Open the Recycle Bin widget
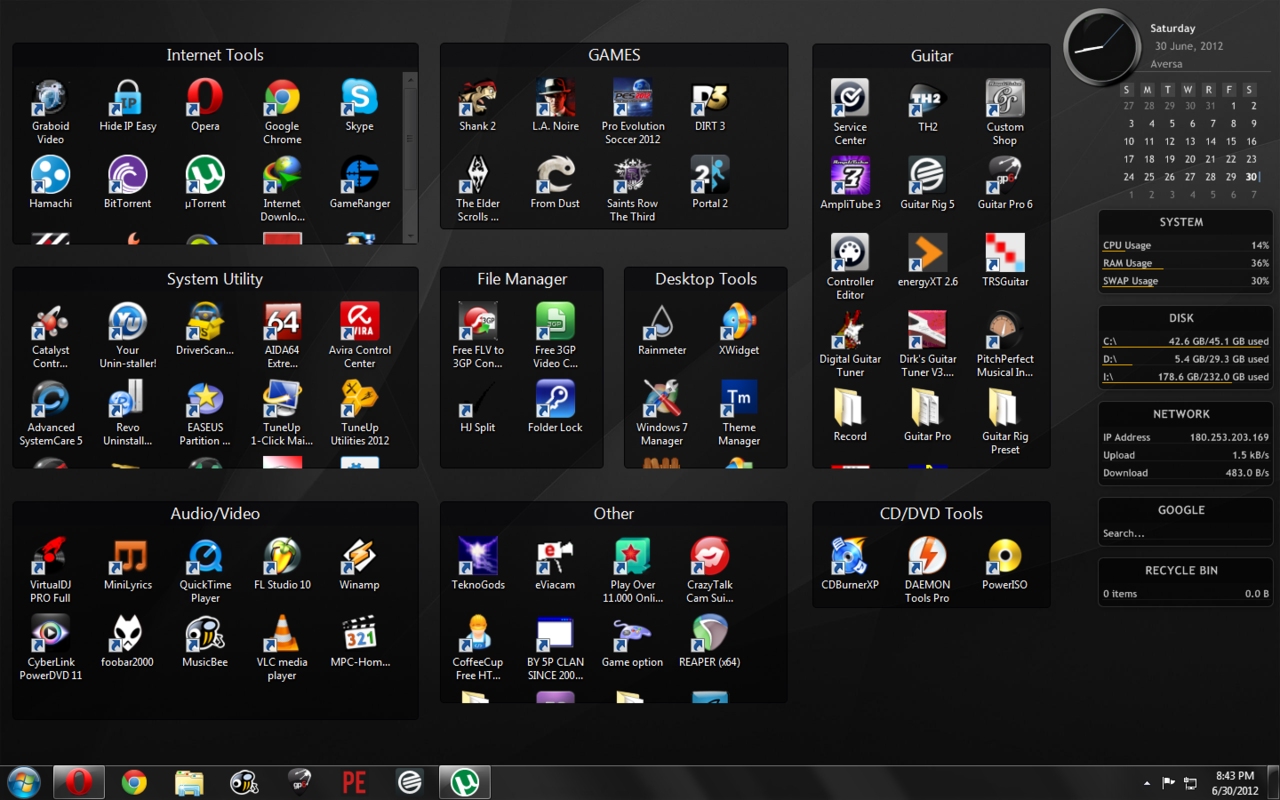Image resolution: width=1280 pixels, height=800 pixels. coord(1185,582)
